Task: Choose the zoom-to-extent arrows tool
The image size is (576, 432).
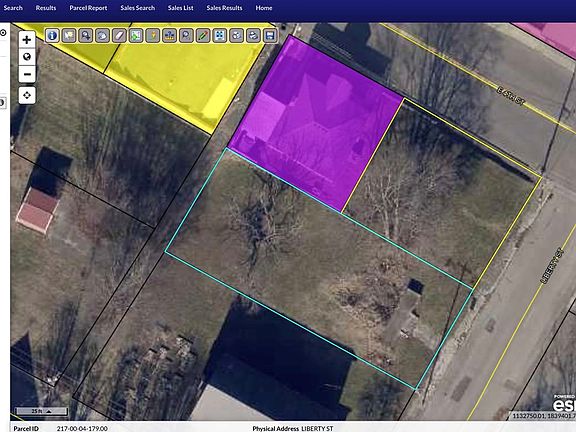Action: 220,36
